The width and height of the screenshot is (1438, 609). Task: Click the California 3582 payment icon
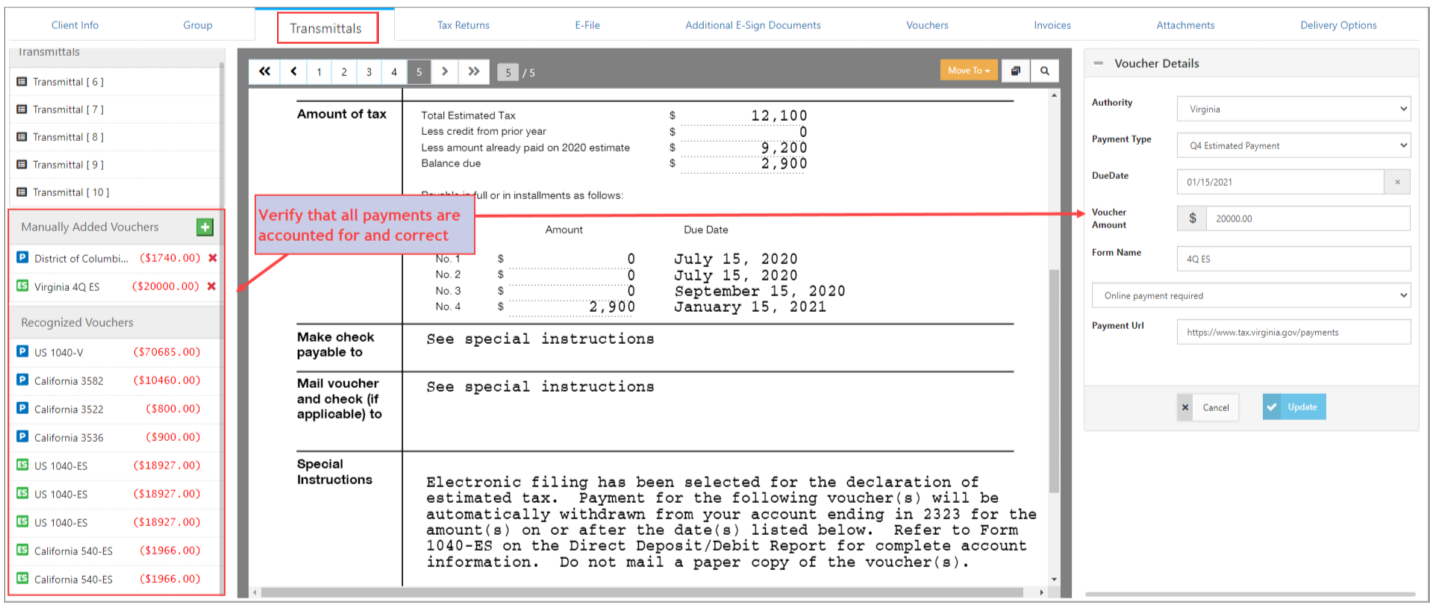pyautogui.click(x=23, y=380)
